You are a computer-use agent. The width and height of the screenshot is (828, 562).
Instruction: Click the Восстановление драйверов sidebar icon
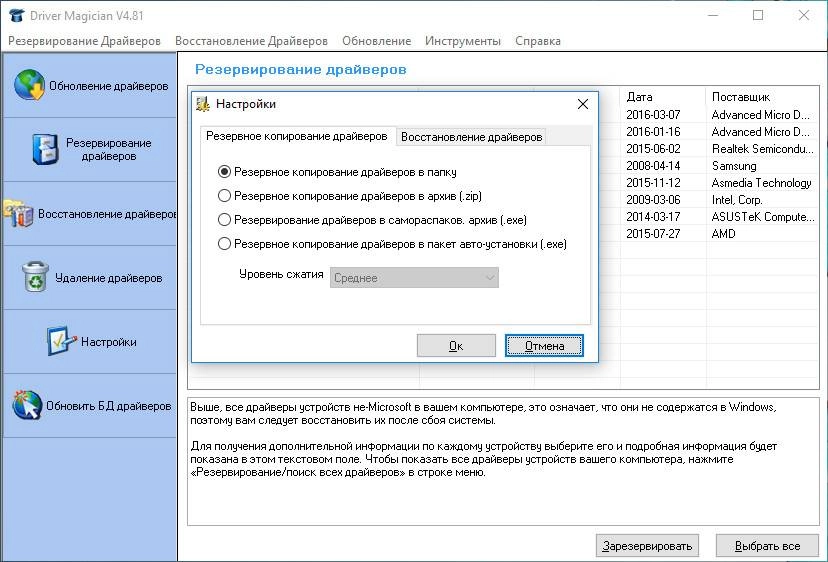point(19,213)
